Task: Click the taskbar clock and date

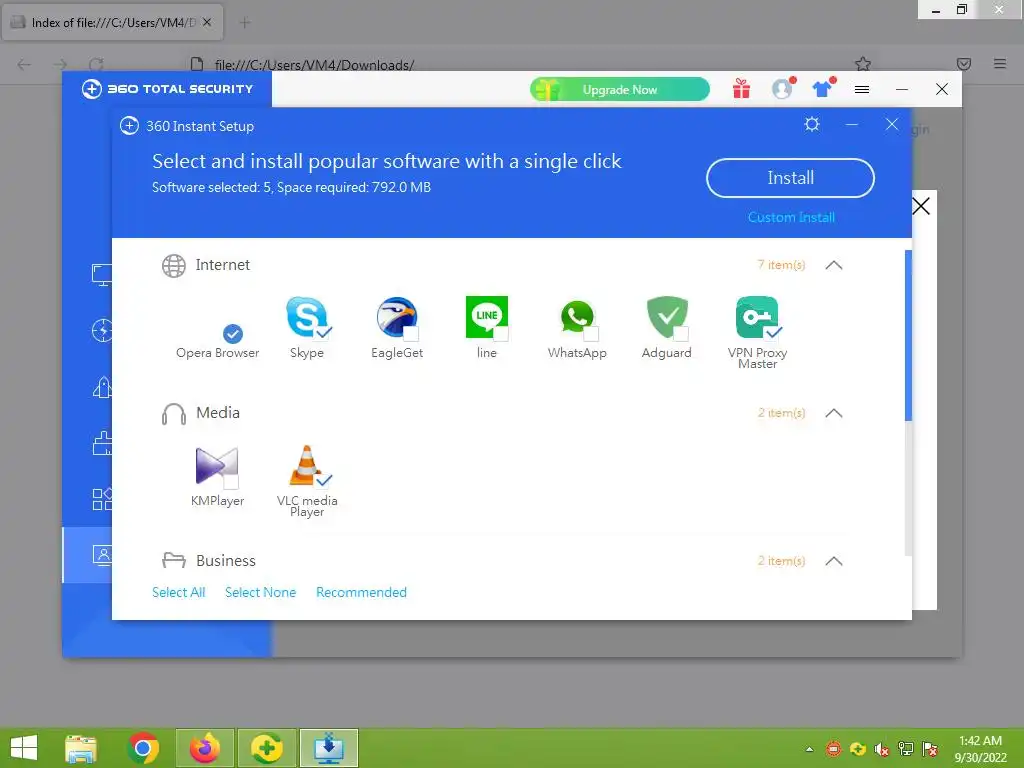Action: [980, 749]
